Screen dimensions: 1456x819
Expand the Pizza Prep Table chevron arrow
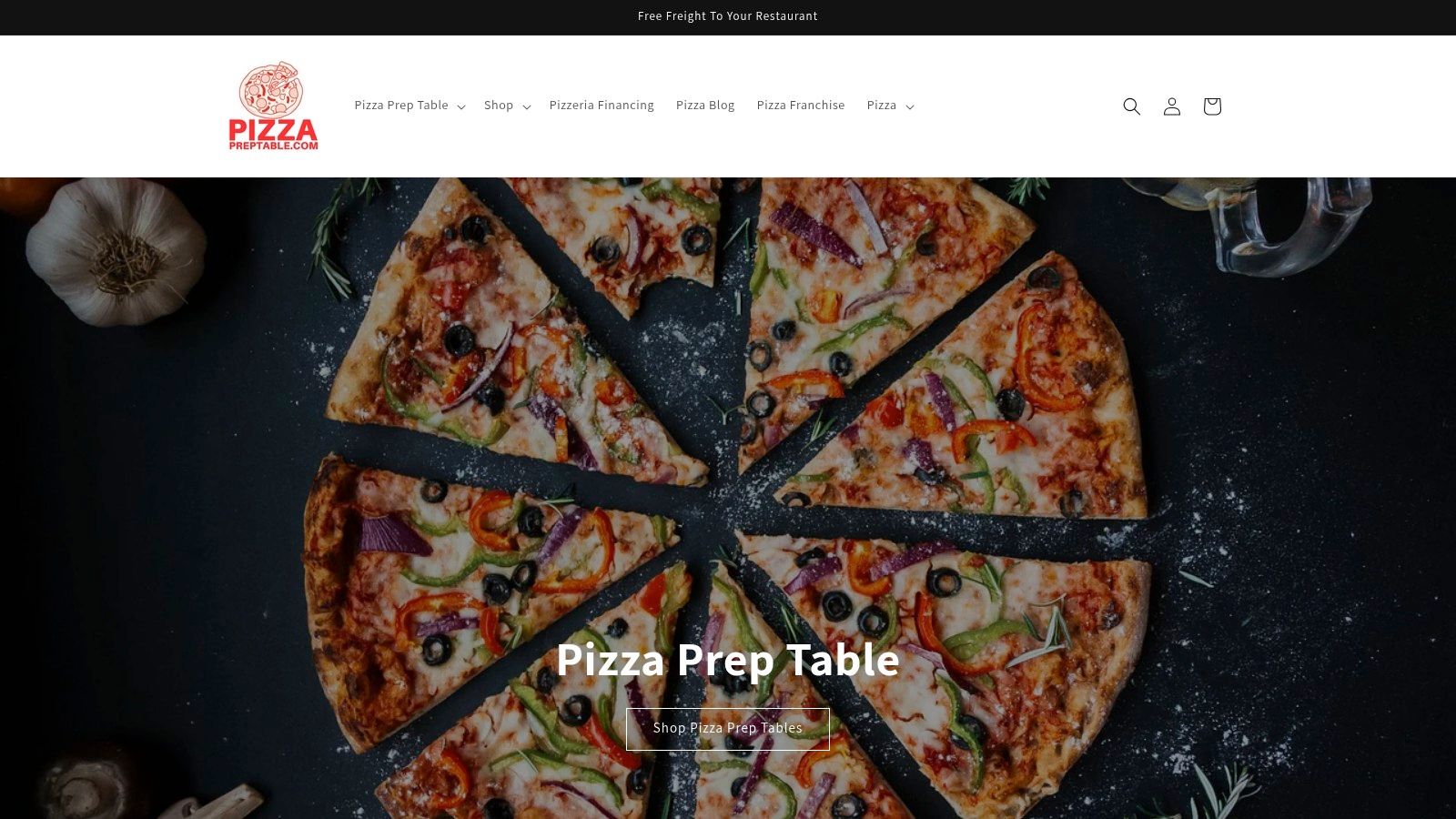point(461,106)
